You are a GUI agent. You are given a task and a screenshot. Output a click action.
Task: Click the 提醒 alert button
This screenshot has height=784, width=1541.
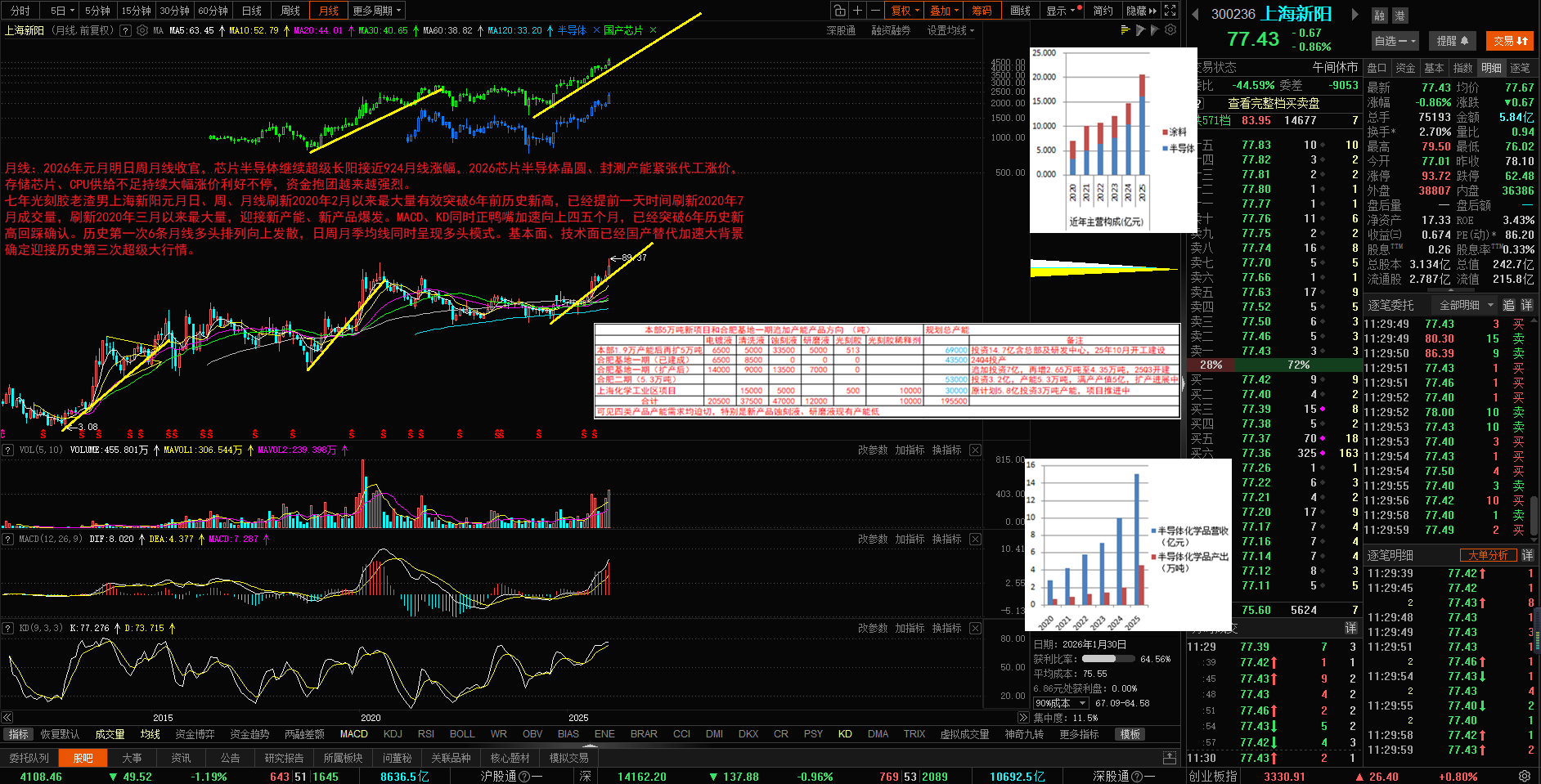(x=1453, y=40)
